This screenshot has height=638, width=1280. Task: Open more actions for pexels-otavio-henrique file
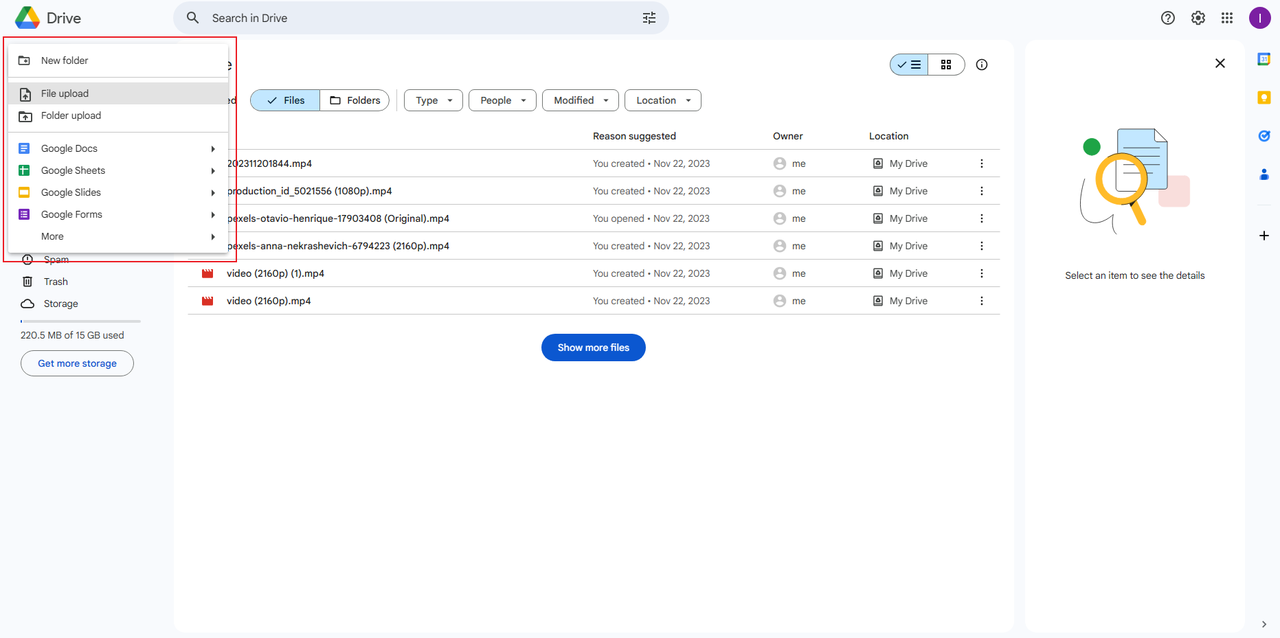(982, 218)
